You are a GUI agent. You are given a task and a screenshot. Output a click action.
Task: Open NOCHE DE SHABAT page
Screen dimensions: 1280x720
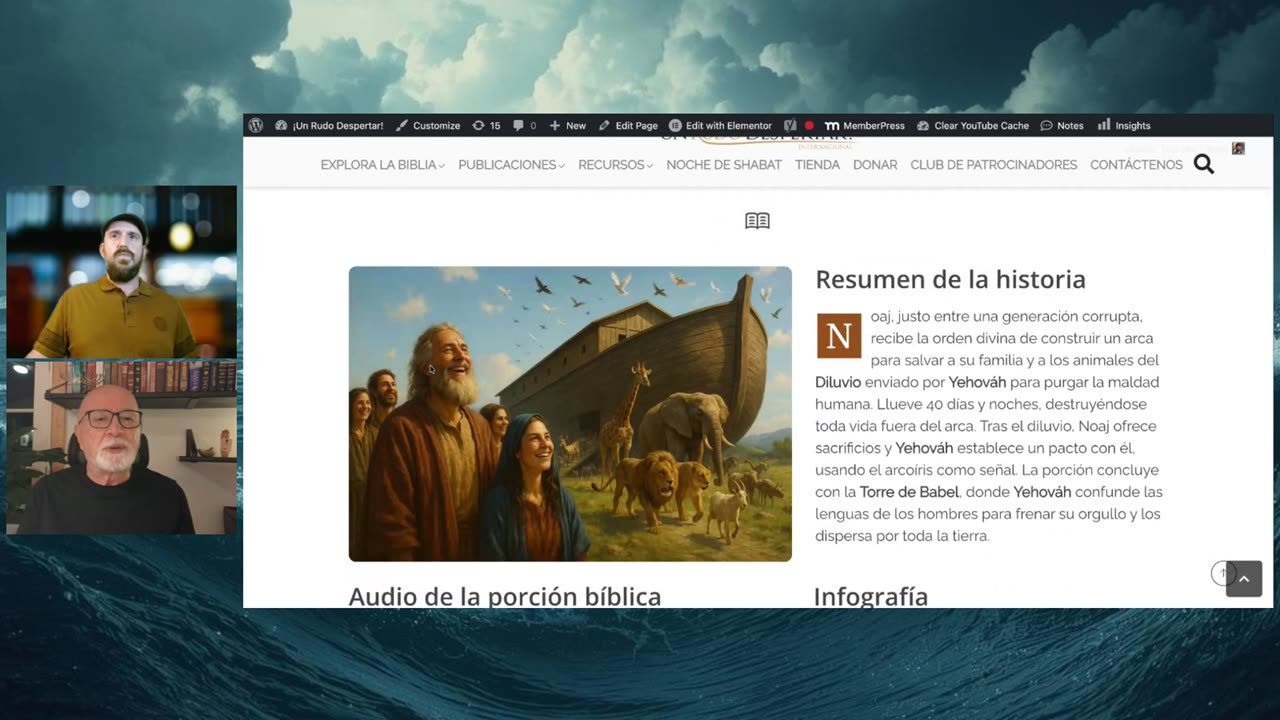click(724, 165)
